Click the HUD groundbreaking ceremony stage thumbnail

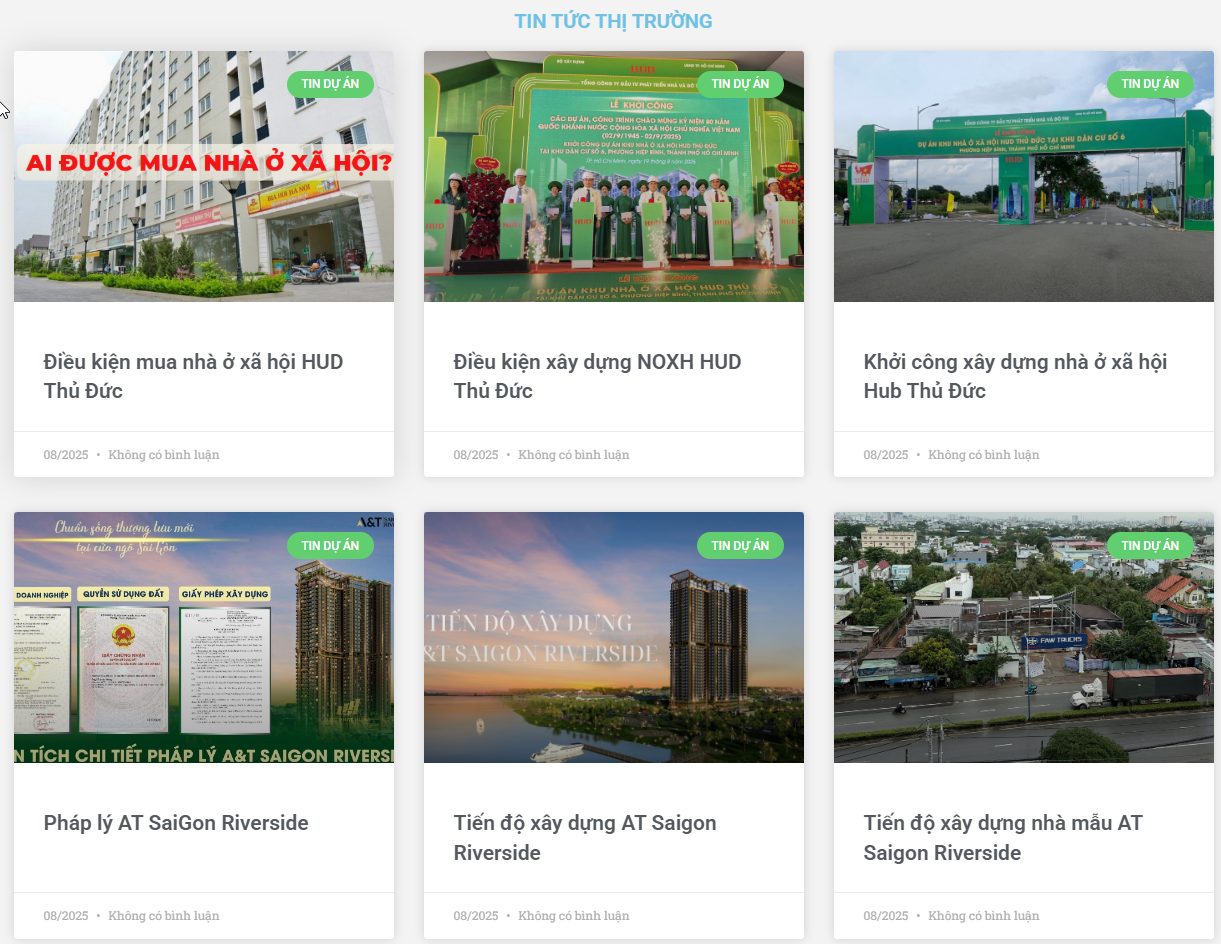614,176
